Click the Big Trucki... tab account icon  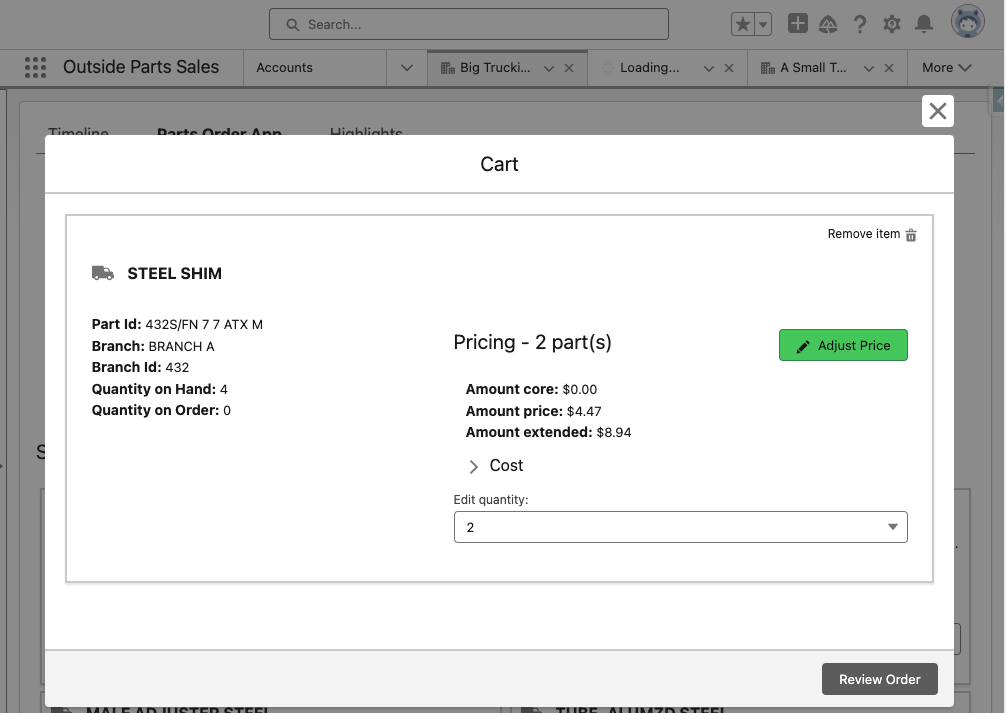[448, 68]
